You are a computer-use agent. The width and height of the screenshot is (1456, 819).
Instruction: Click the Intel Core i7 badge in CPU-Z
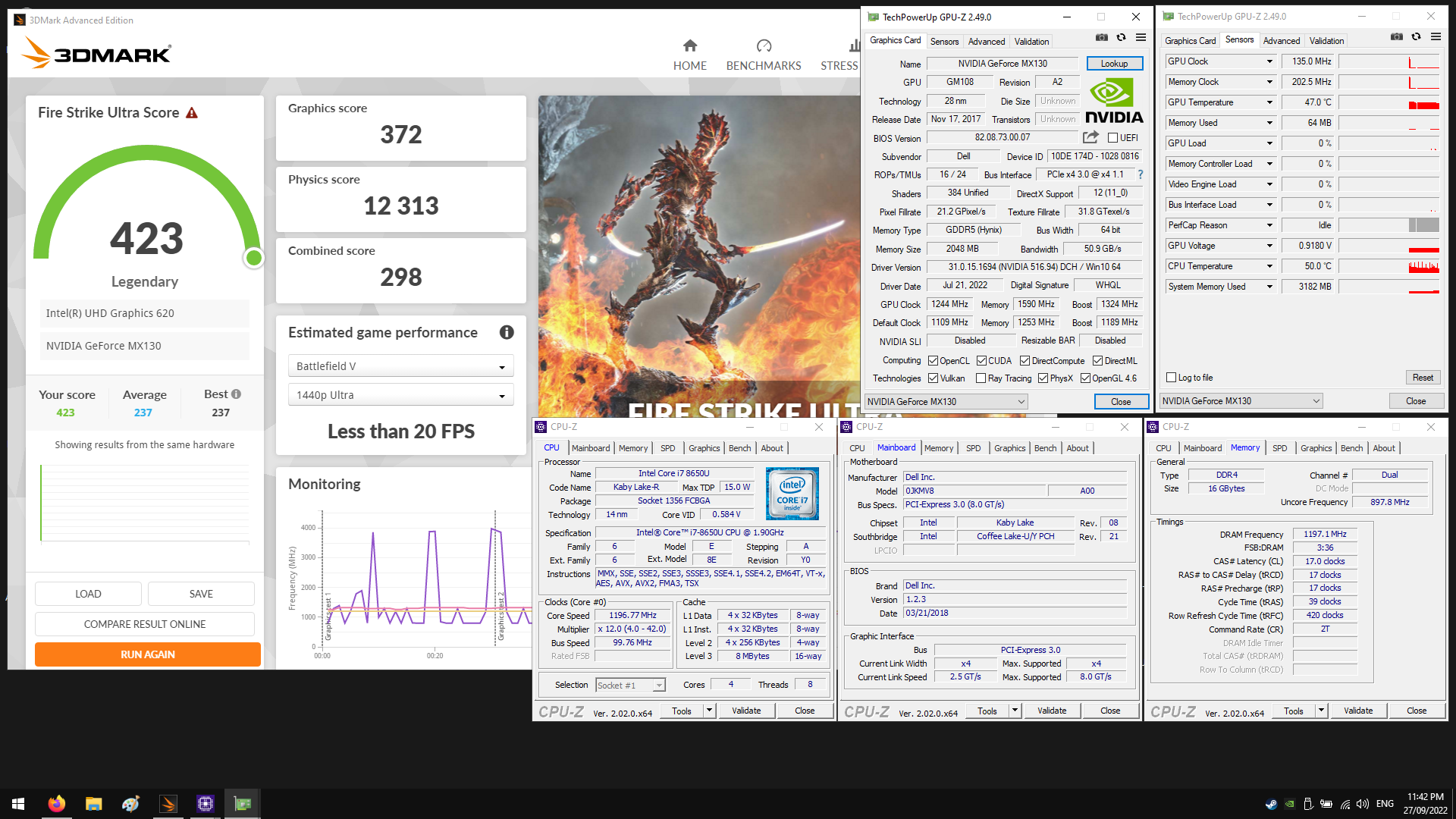pos(792,493)
